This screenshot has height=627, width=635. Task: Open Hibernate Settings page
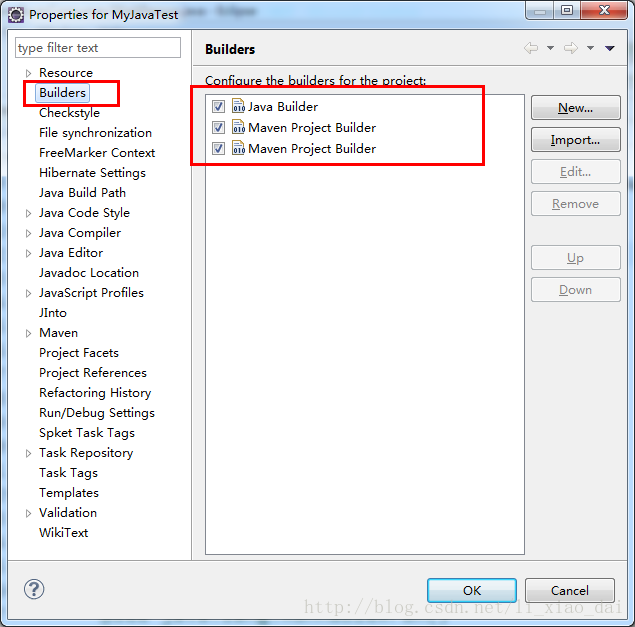(x=92, y=173)
